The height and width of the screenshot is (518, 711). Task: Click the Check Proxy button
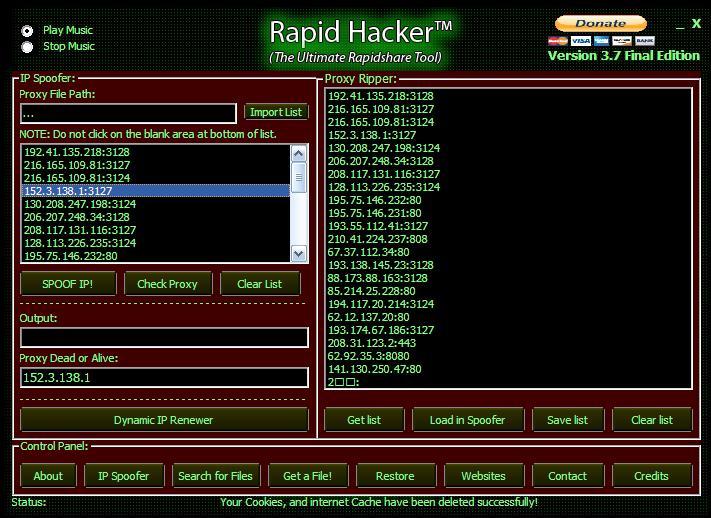(x=168, y=284)
